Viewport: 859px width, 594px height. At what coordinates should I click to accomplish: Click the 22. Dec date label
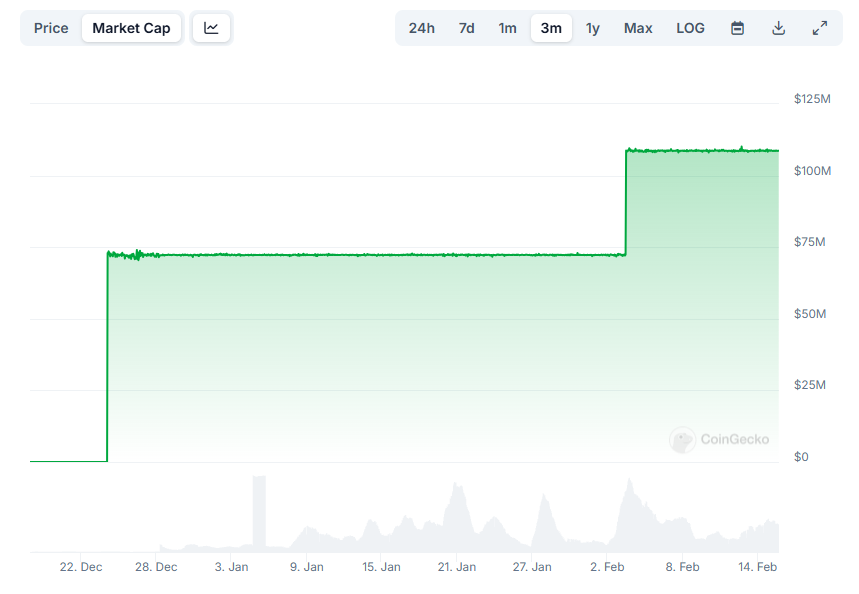[x=80, y=566]
